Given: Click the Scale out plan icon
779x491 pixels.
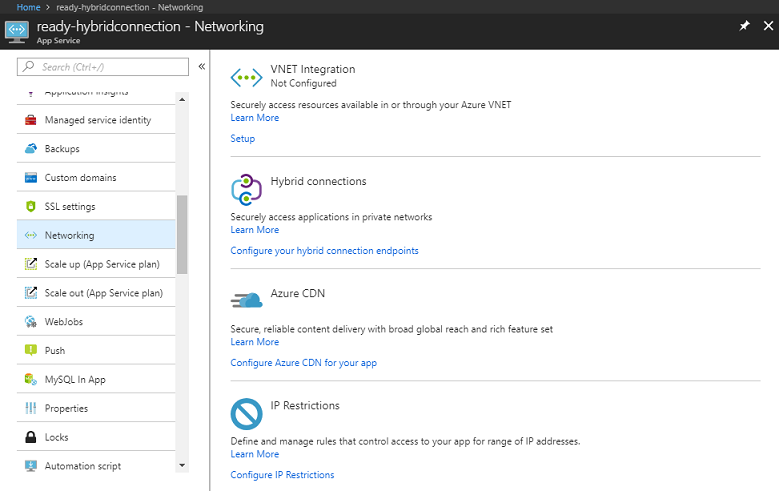Looking at the screenshot, I should click(x=31, y=293).
